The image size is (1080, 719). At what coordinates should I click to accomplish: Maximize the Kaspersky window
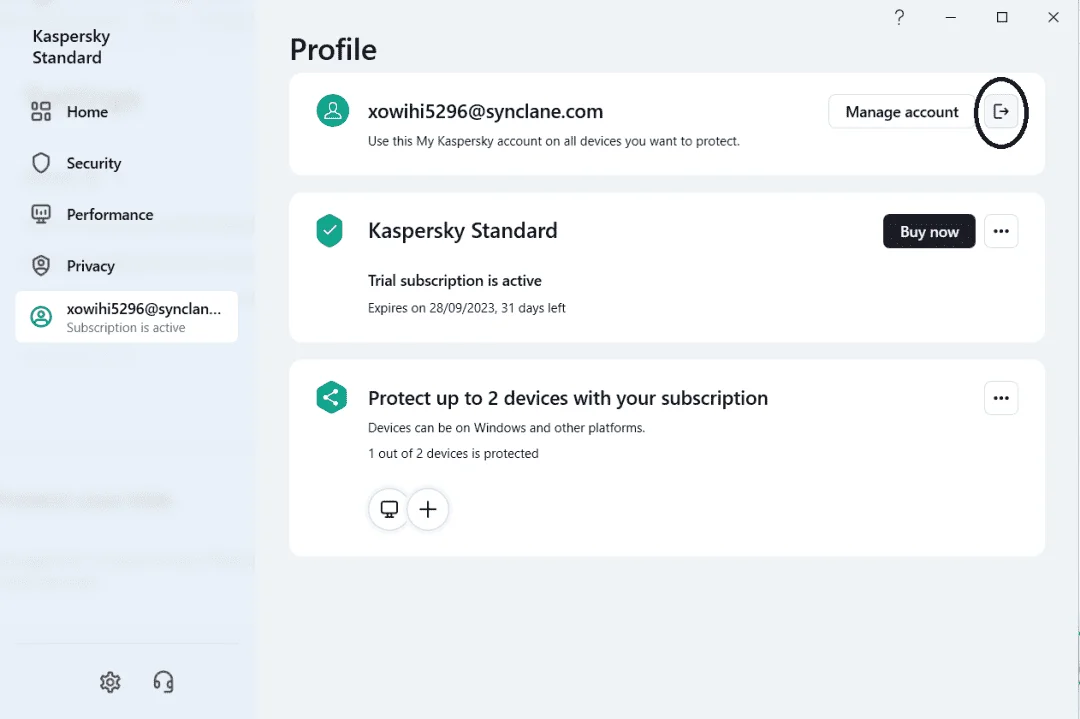click(x=1002, y=17)
